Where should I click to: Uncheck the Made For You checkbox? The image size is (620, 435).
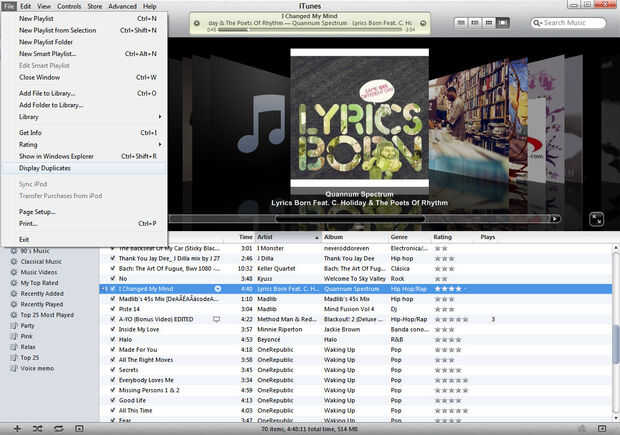(112, 350)
